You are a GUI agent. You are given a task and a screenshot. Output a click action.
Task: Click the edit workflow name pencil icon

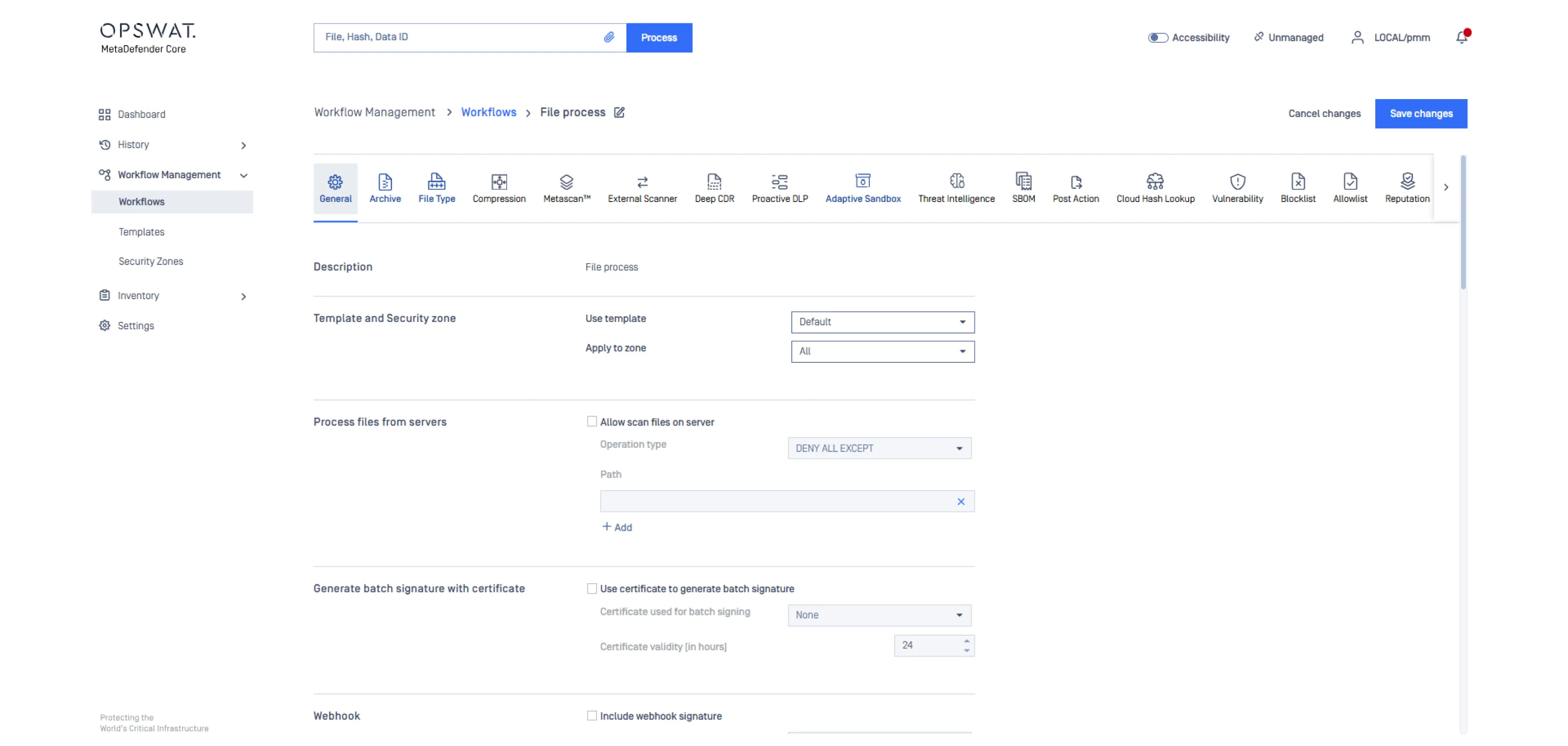(619, 113)
